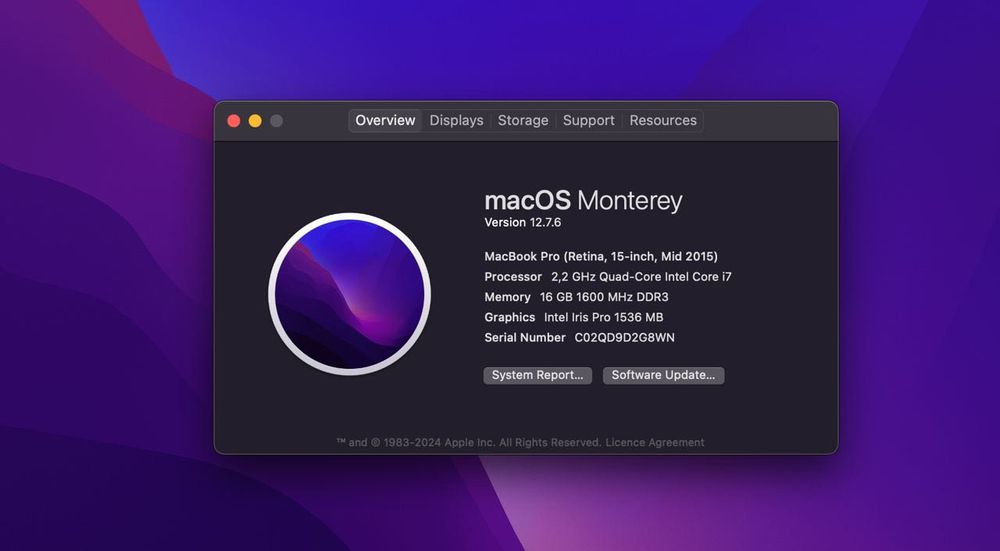
Task: Select the MacBook Pro (Retina, 15-inch, Mid 2015) line
Action: 601,256
